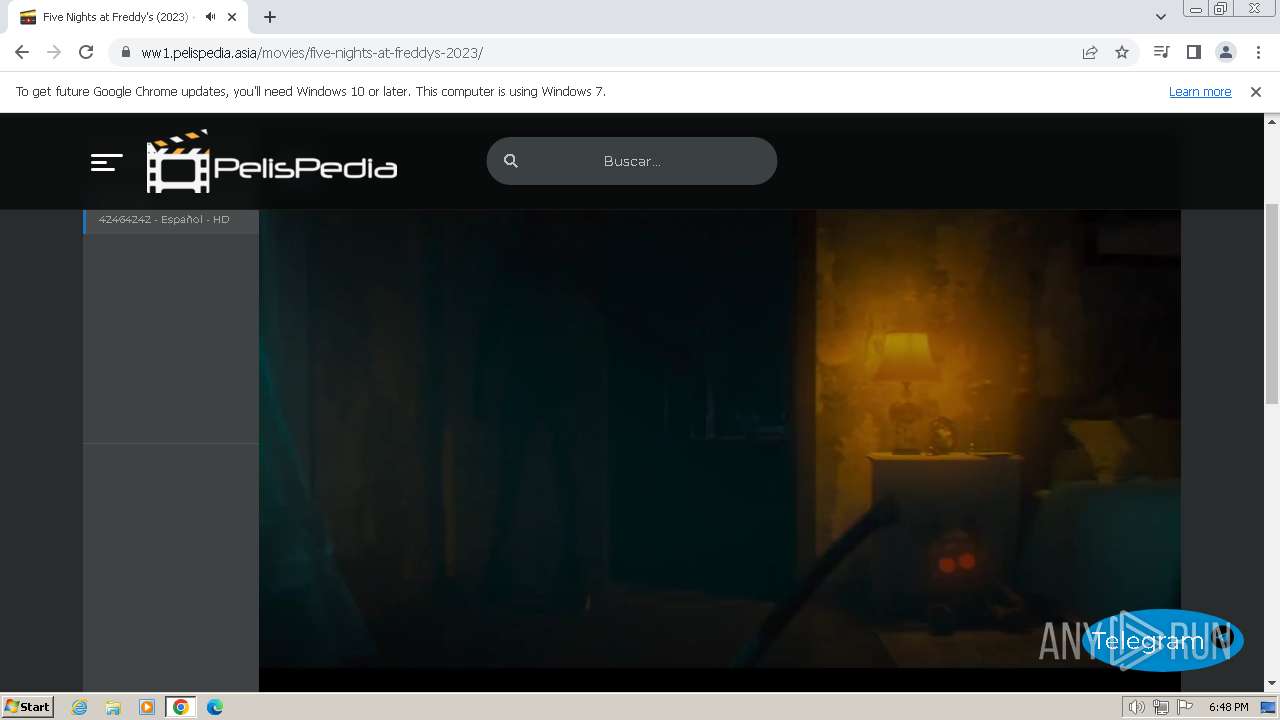Viewport: 1280px width, 720px height.
Task: Click the show desktop button
Action: point(1269,707)
